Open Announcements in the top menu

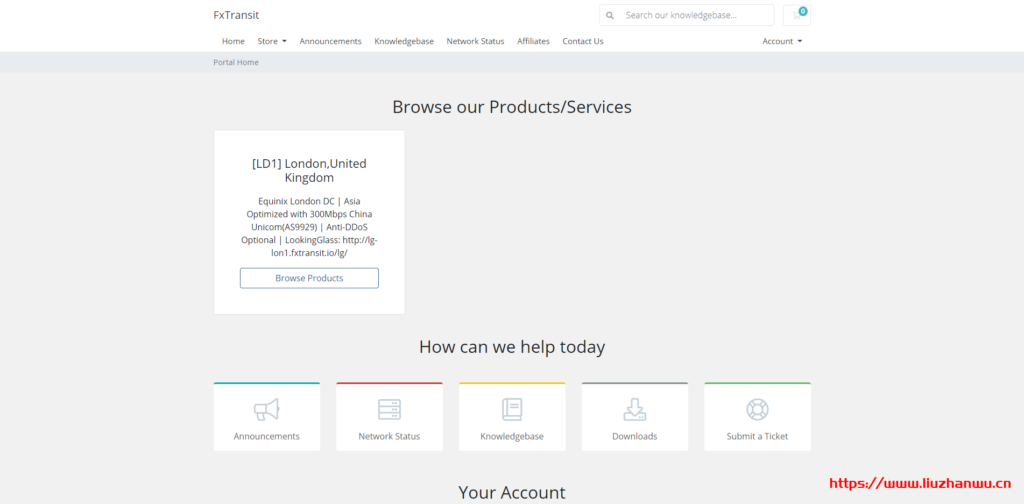point(330,41)
